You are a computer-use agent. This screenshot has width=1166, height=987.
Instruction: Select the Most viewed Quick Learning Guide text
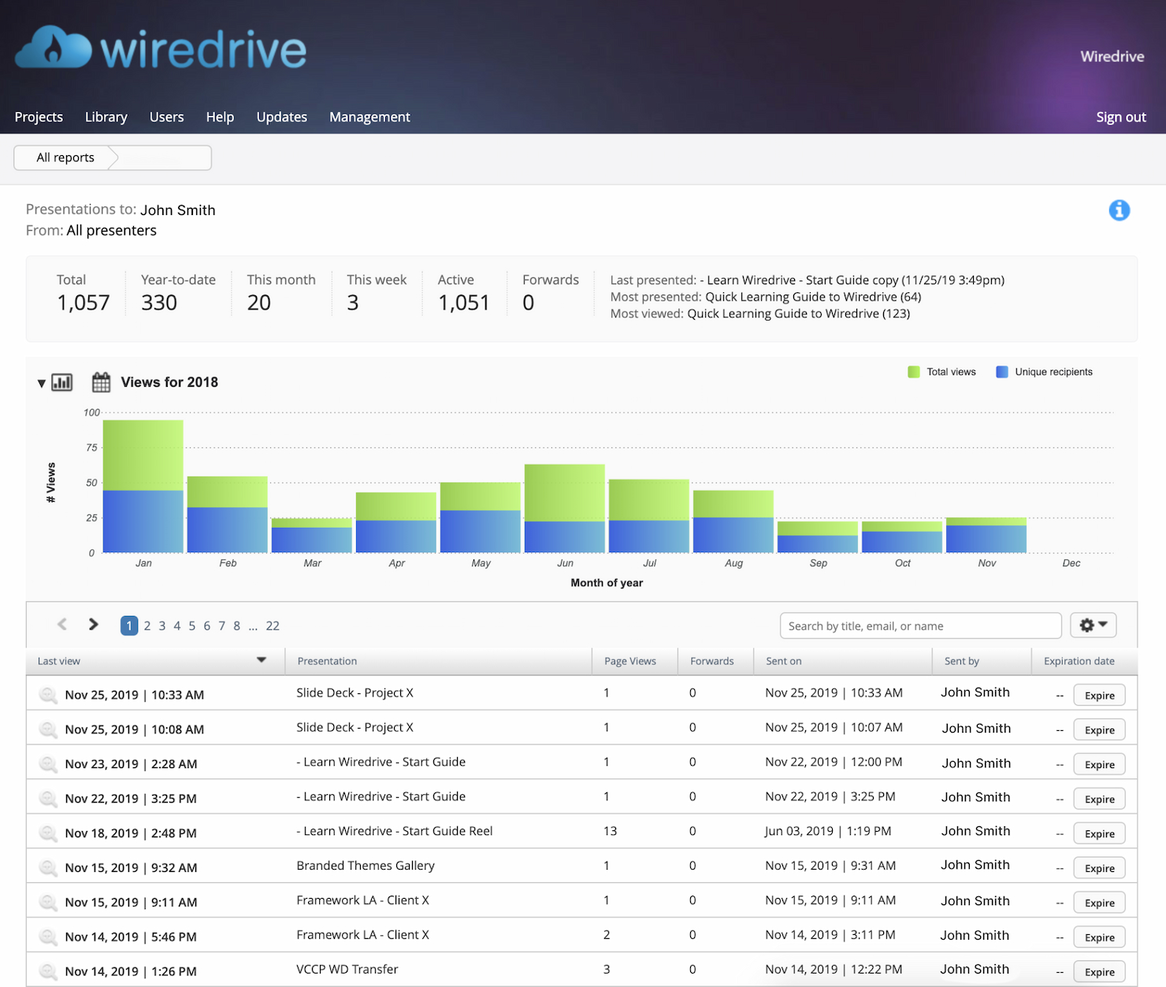(799, 313)
